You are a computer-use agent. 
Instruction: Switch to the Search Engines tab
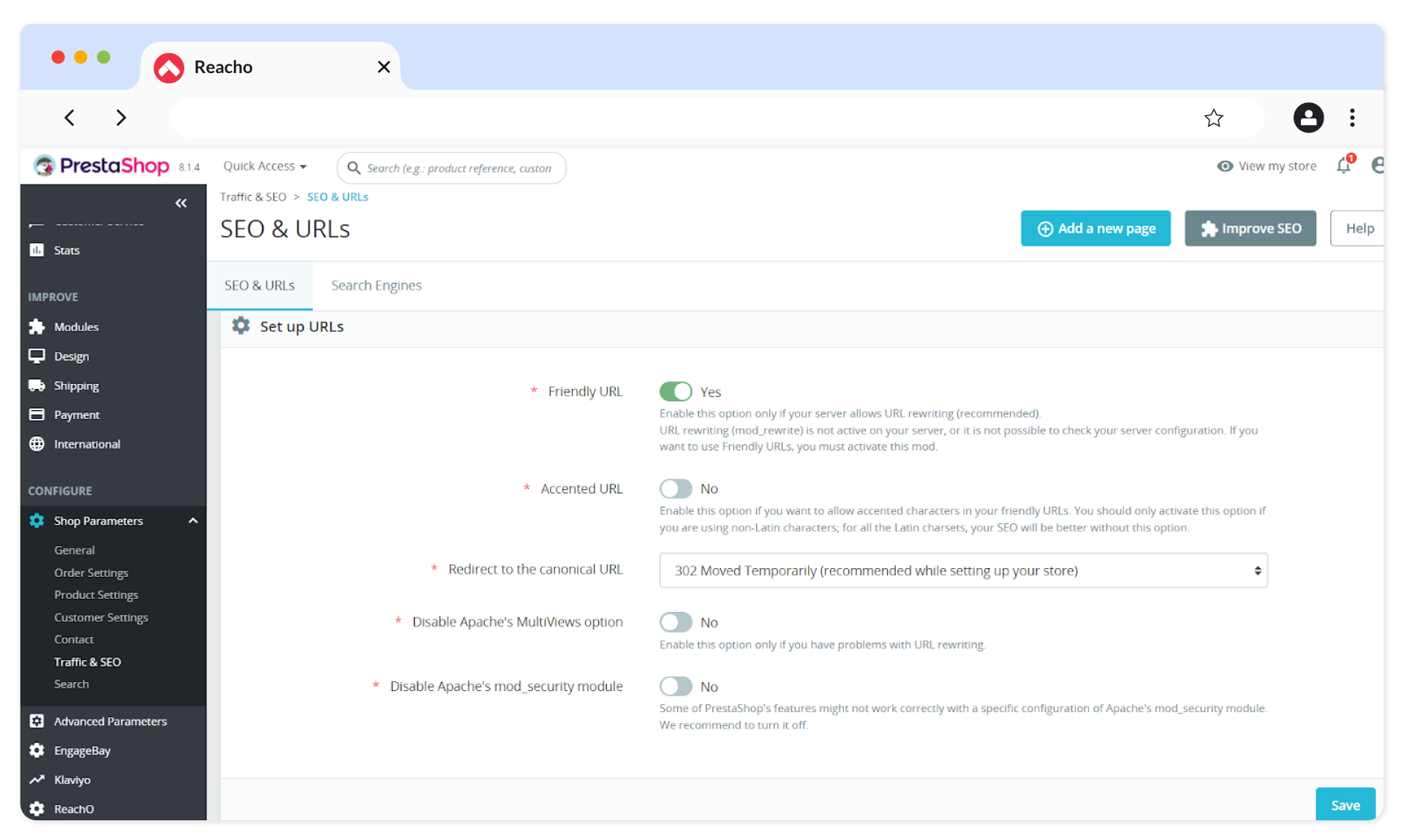click(x=376, y=285)
